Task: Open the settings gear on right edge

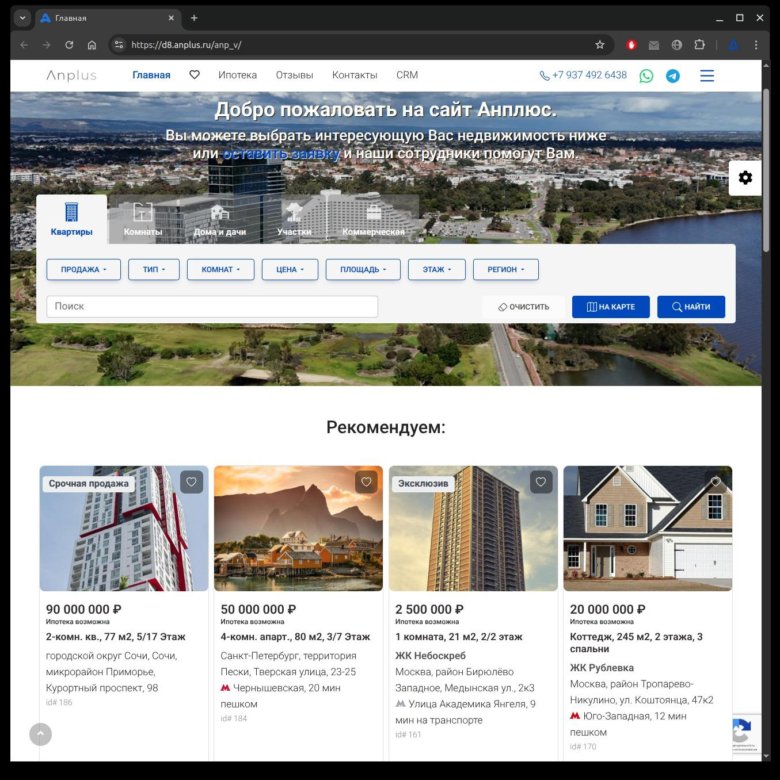Action: [745, 178]
